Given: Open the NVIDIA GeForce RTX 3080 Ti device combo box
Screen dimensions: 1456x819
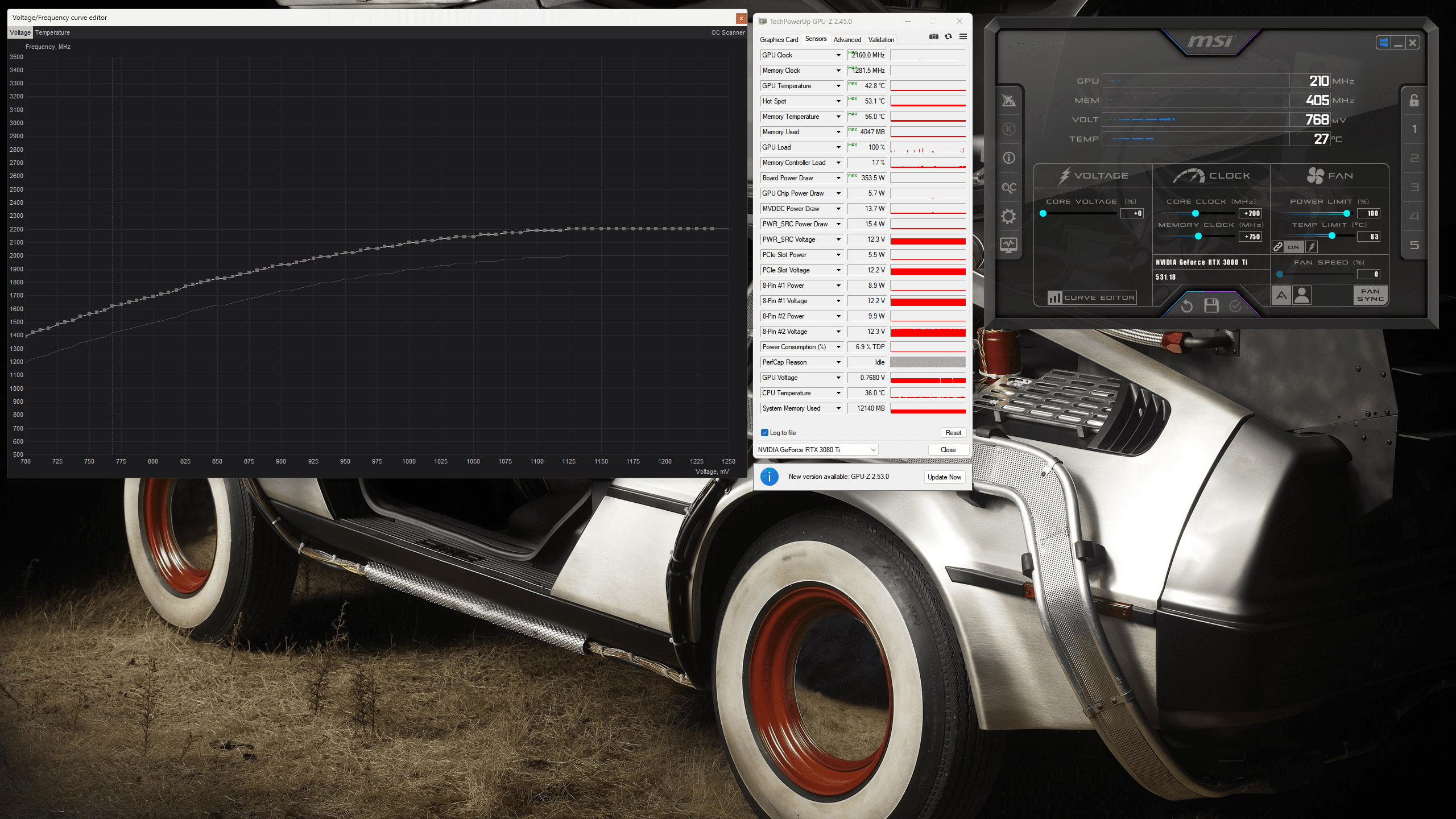Looking at the screenshot, I should pos(817,450).
